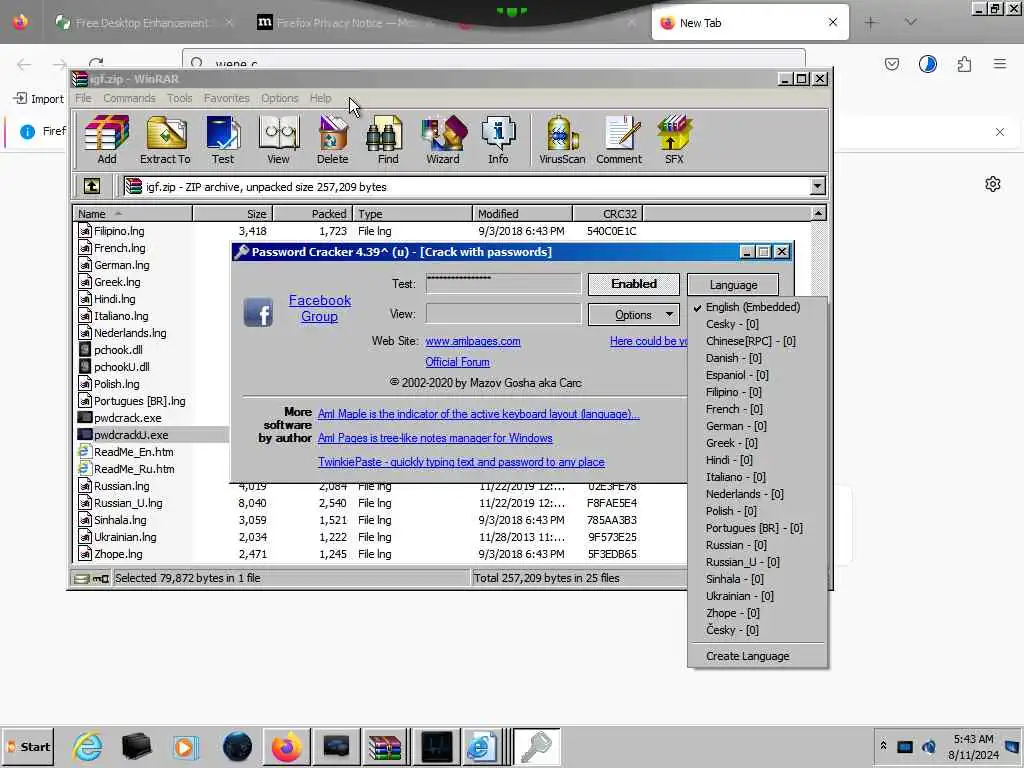Screen dimensions: 1024x768
Task: Toggle the Enabled button
Action: click(x=633, y=284)
